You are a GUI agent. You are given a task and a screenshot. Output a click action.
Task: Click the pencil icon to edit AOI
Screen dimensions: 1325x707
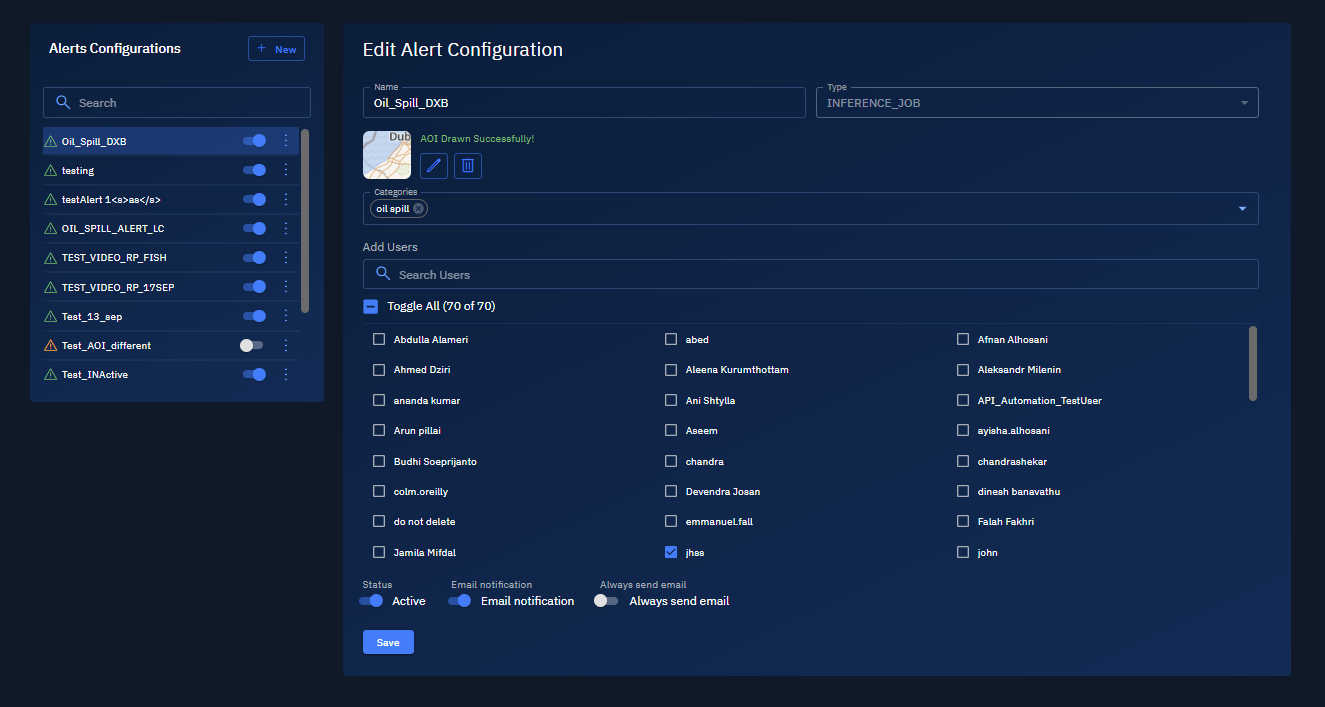[x=433, y=166]
